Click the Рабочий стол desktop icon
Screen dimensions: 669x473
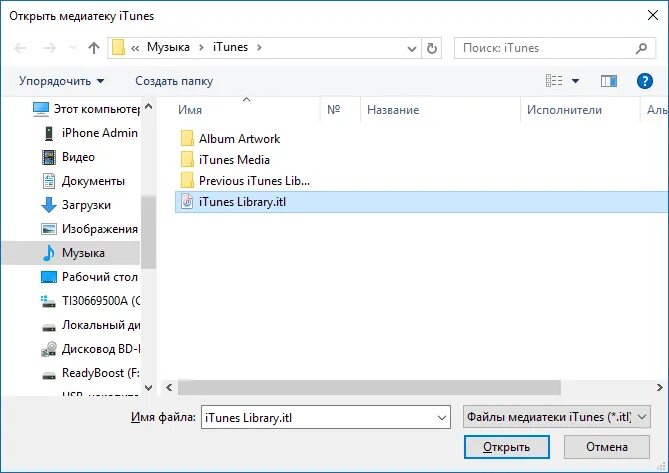(x=49, y=277)
